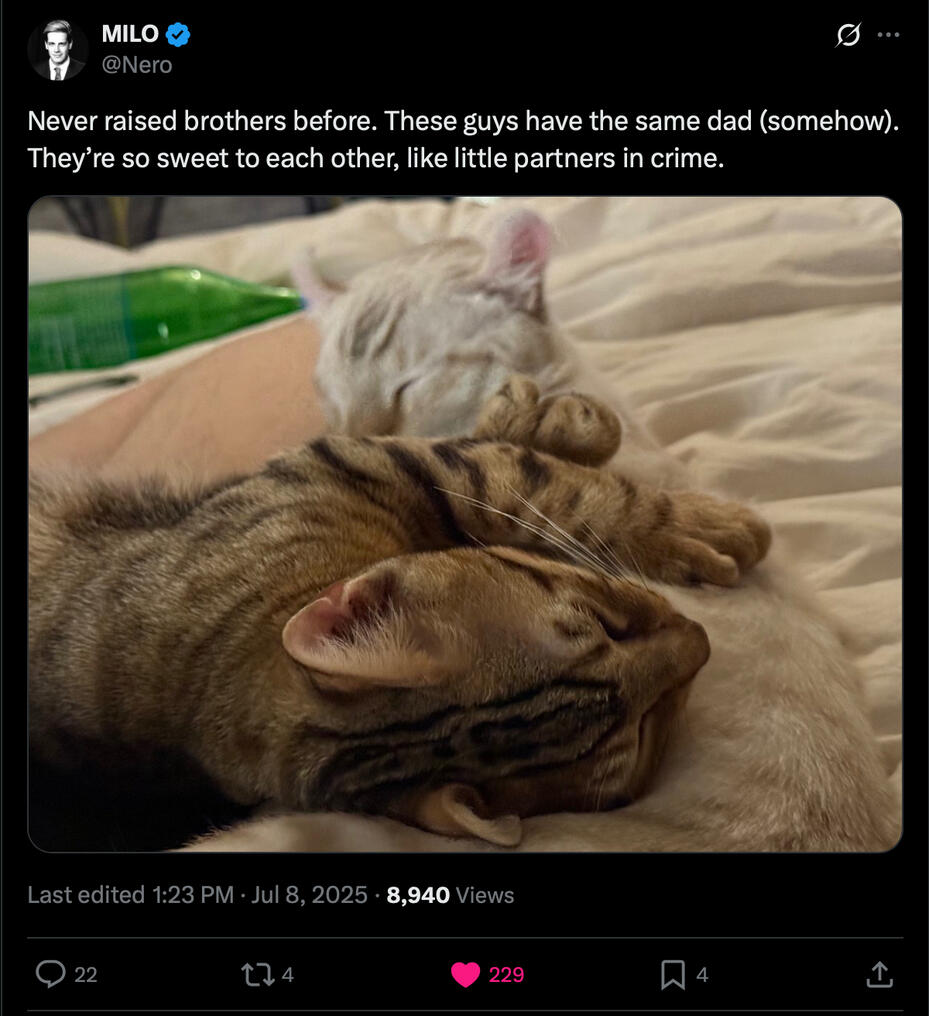Viewport: 929px width, 1016px height.
Task: View edit history via "Last edited"
Action: click(86, 895)
